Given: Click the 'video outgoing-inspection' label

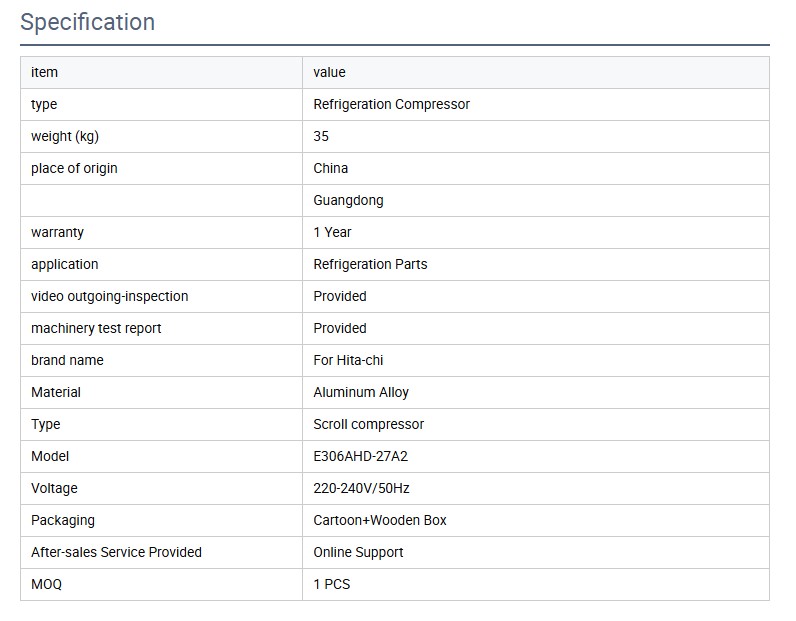Looking at the screenshot, I should (x=109, y=296).
